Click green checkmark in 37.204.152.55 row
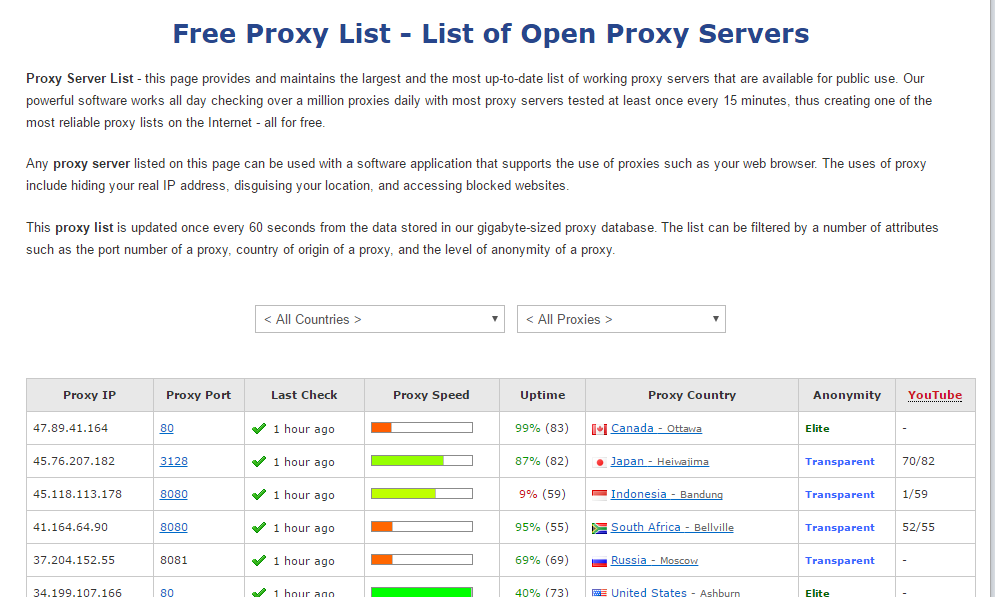 259,561
